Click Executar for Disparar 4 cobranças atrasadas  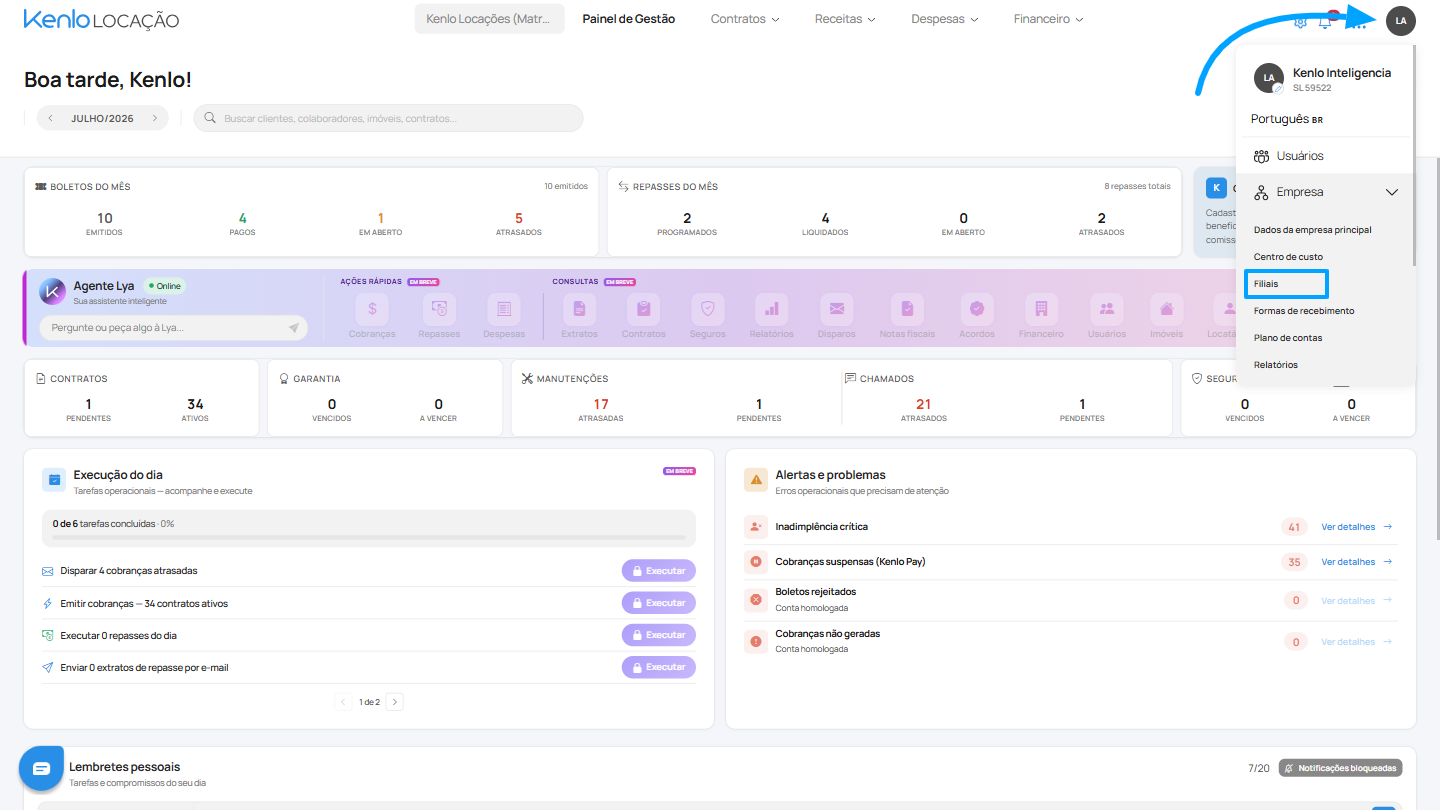658,571
